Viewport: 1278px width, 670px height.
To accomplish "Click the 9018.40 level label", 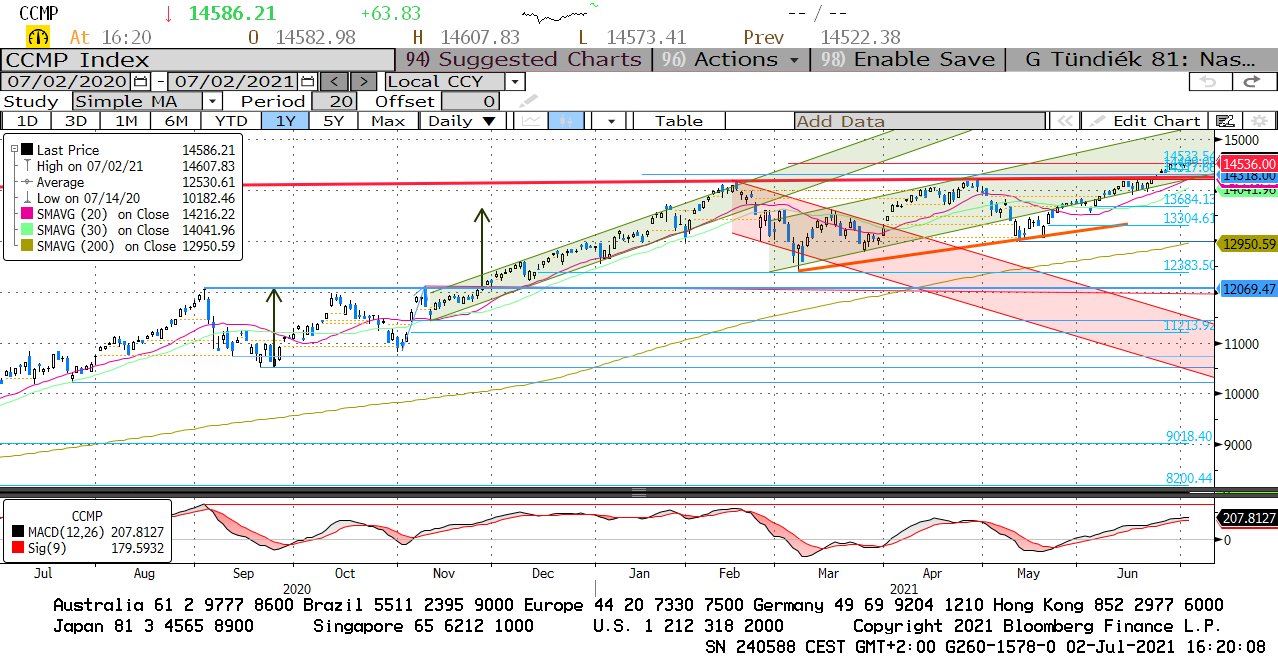I will pyautogui.click(x=1188, y=437).
